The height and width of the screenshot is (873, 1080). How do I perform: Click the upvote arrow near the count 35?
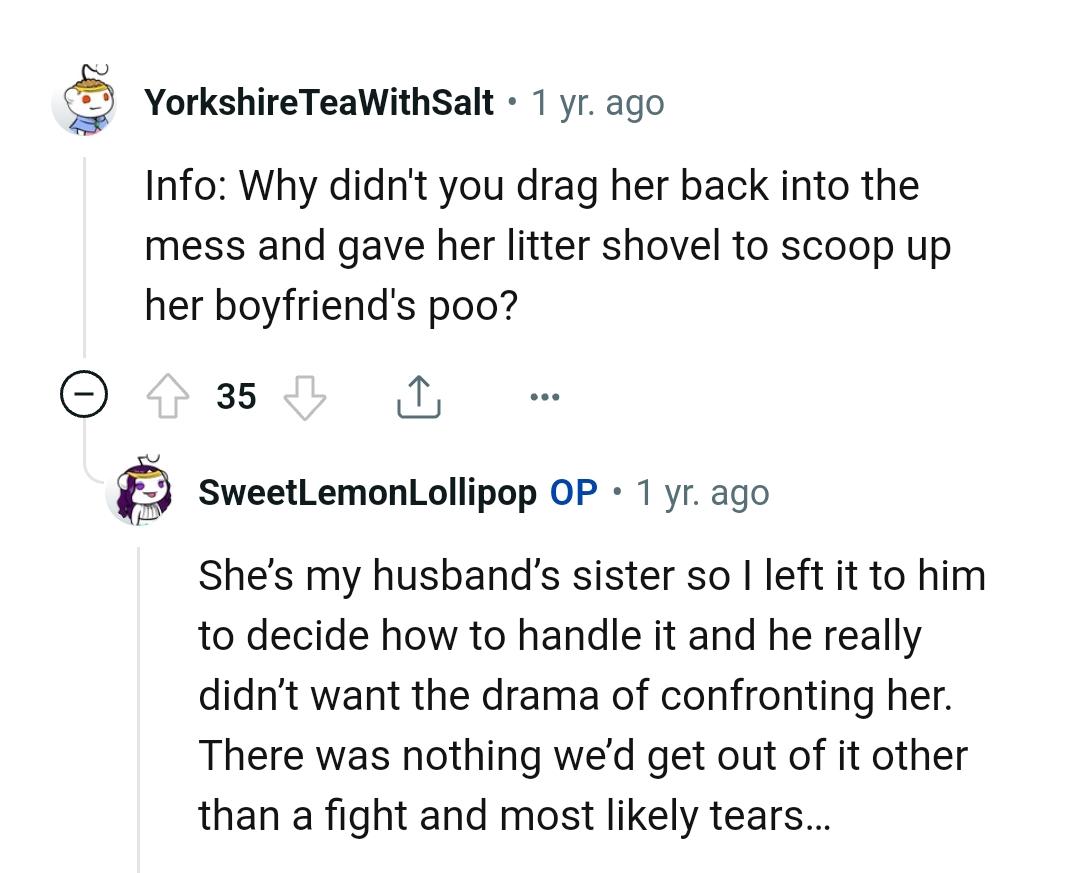coord(170,396)
